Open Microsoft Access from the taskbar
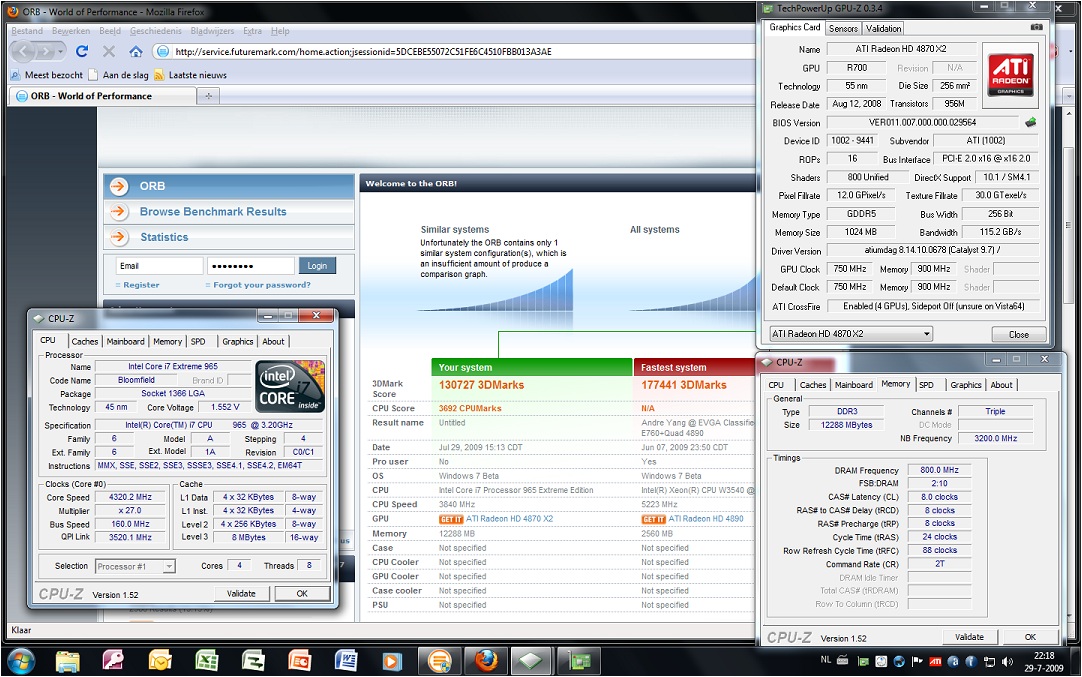The height and width of the screenshot is (677, 1082). pyautogui.click(x=113, y=662)
